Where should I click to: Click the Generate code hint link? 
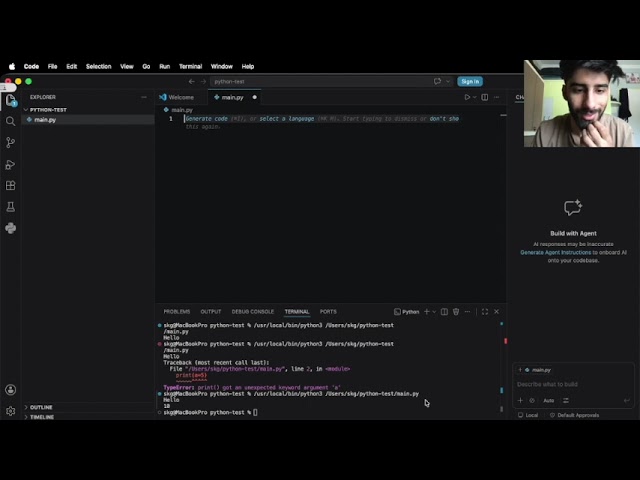(207, 119)
